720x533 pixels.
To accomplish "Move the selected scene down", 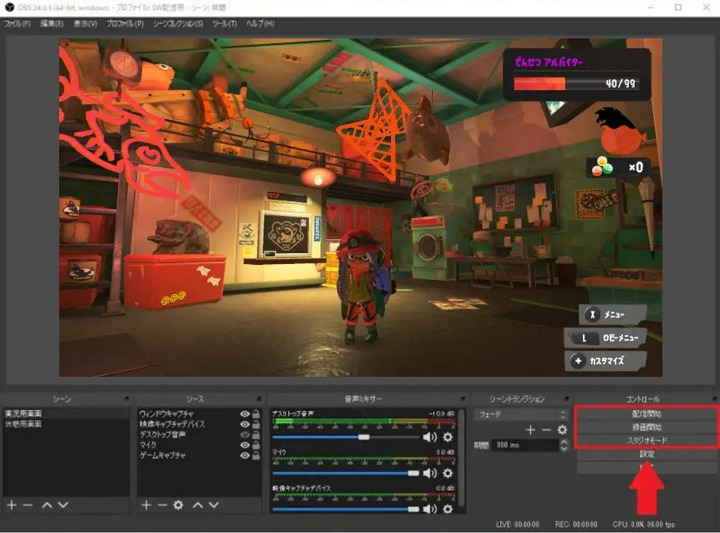I will point(63,505).
